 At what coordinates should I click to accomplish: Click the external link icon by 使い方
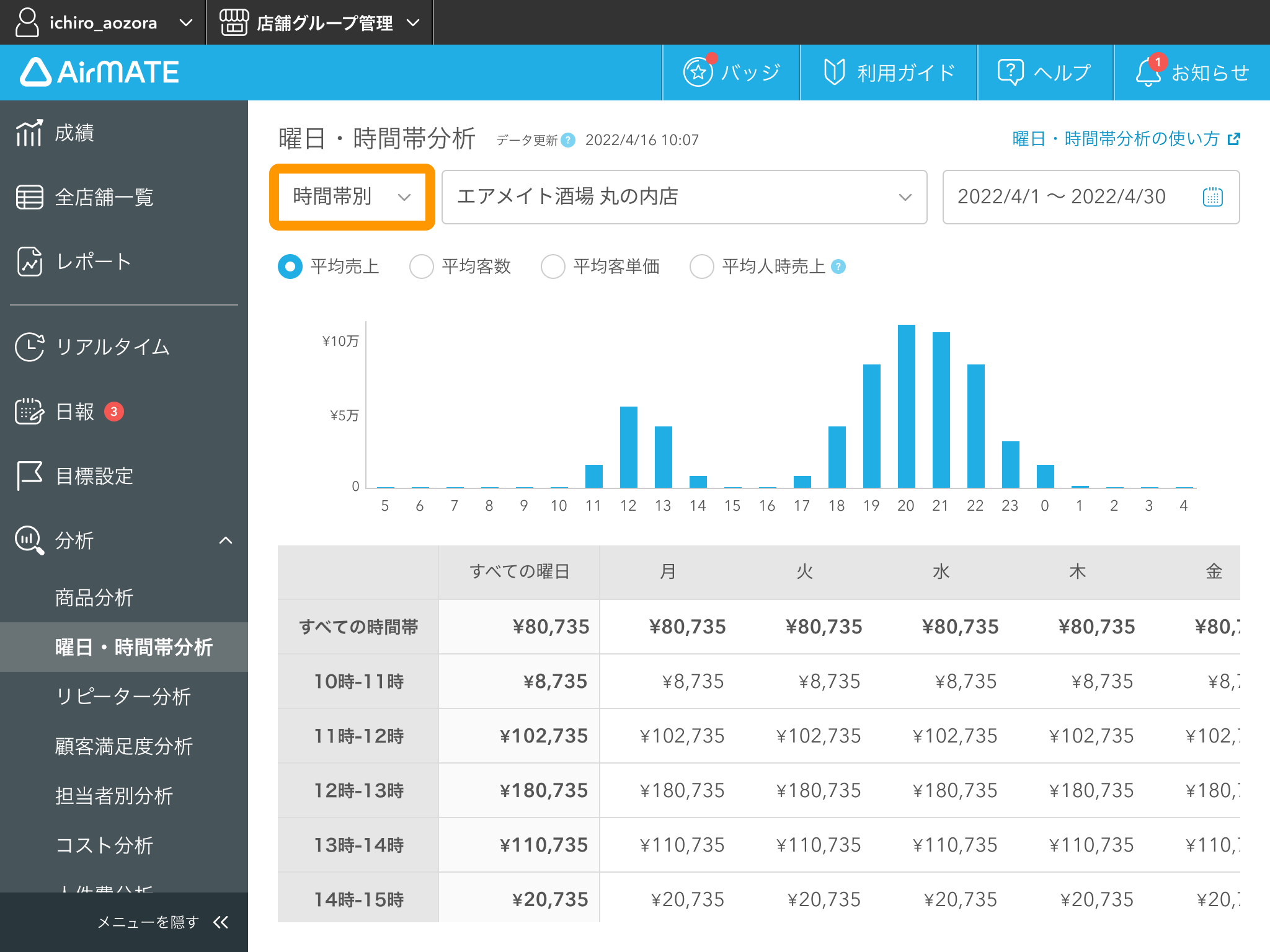point(1233,139)
